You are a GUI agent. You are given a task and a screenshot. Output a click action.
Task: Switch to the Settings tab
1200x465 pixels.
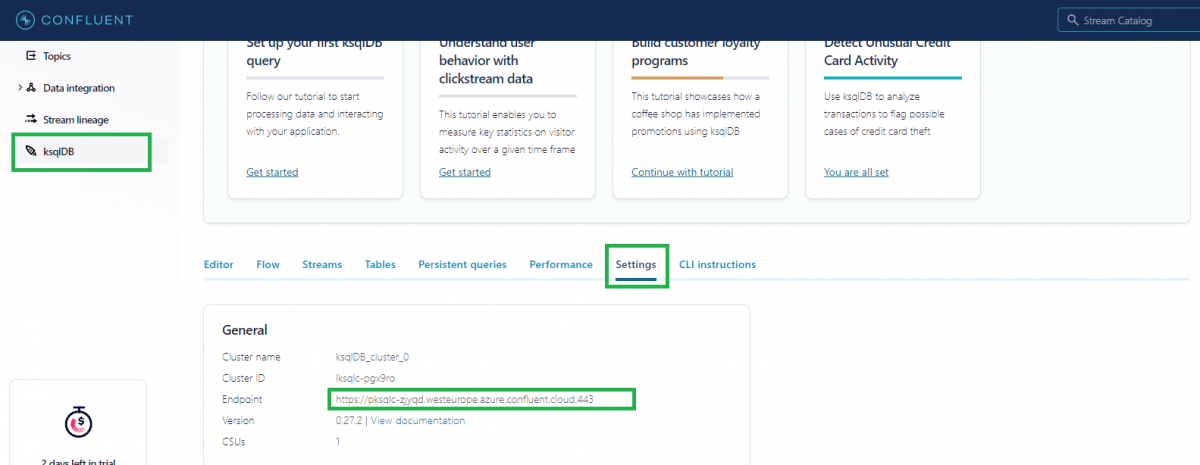point(636,265)
